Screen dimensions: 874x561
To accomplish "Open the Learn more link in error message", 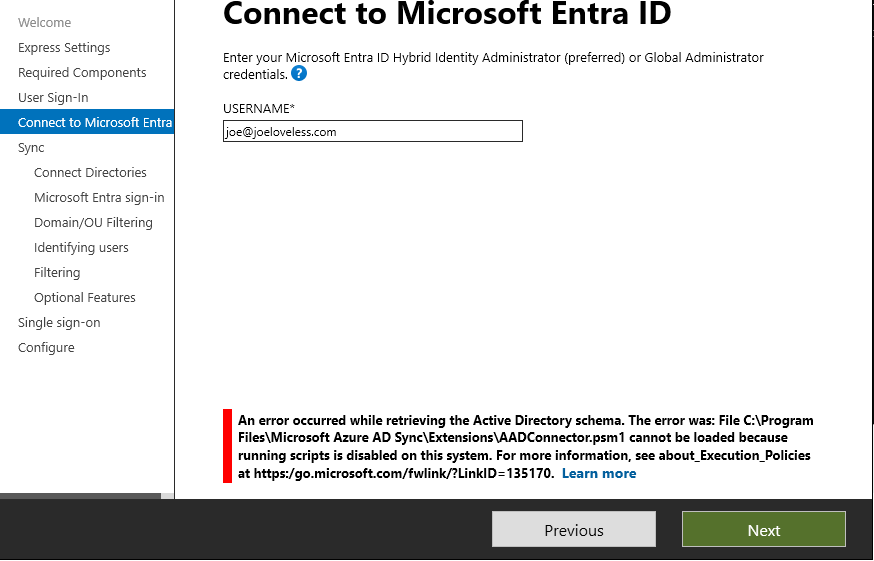I will click(598, 473).
